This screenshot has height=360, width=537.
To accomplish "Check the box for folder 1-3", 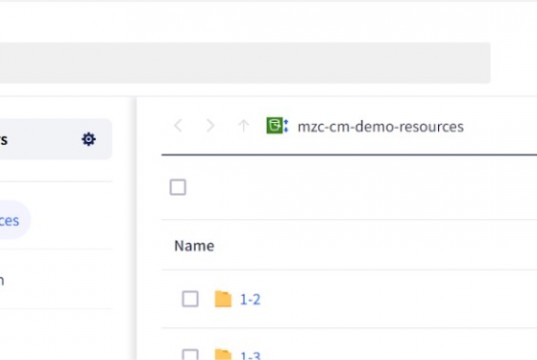I will click(190, 355).
